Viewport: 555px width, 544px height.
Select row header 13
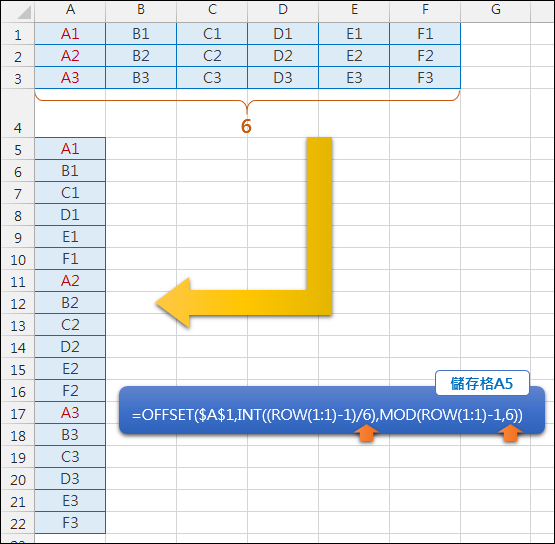18,325
